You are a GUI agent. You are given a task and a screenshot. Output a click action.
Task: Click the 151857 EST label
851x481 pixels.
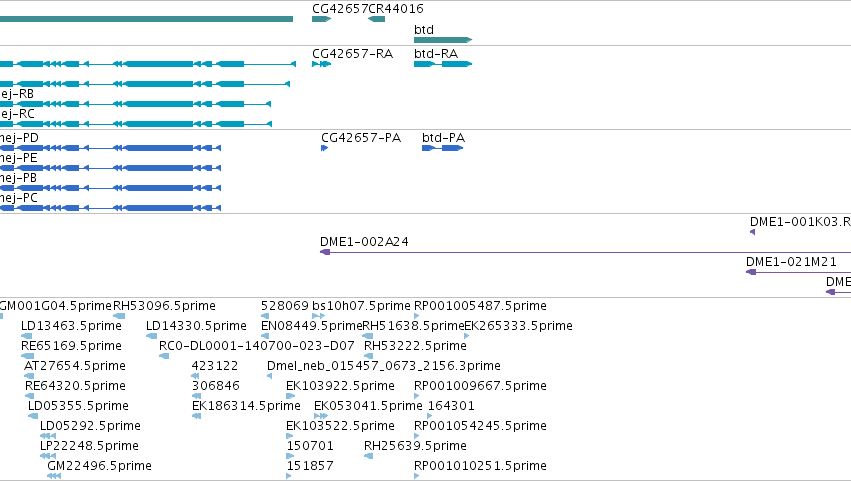click(x=310, y=466)
